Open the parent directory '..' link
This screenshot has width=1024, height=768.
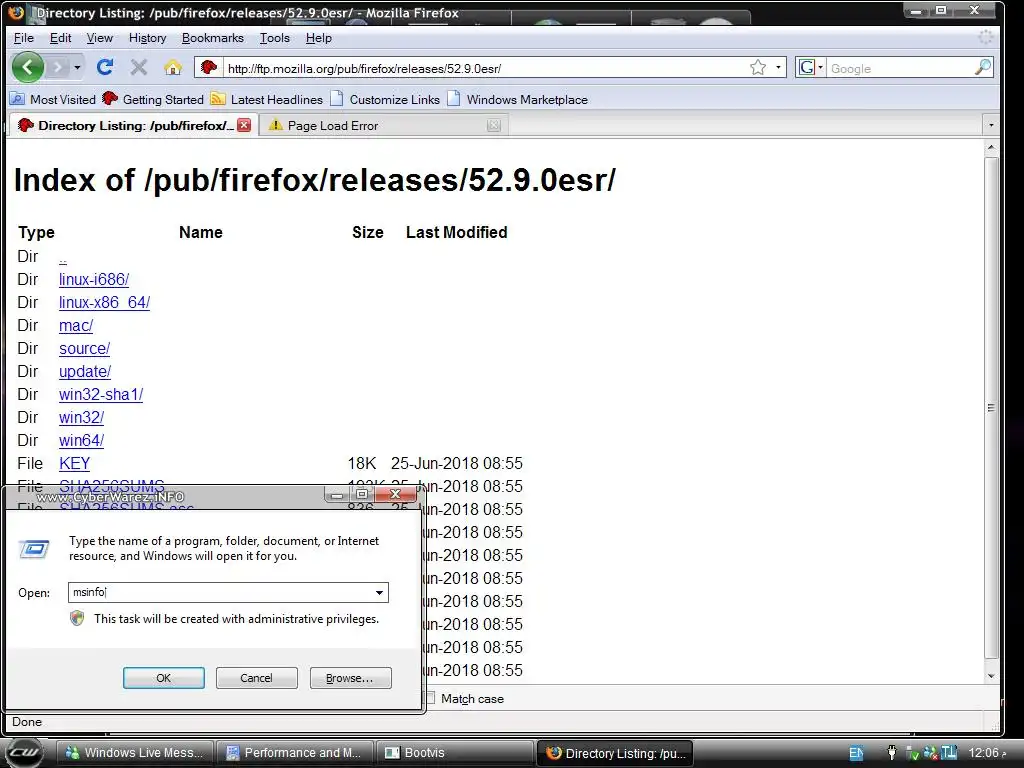point(63,257)
